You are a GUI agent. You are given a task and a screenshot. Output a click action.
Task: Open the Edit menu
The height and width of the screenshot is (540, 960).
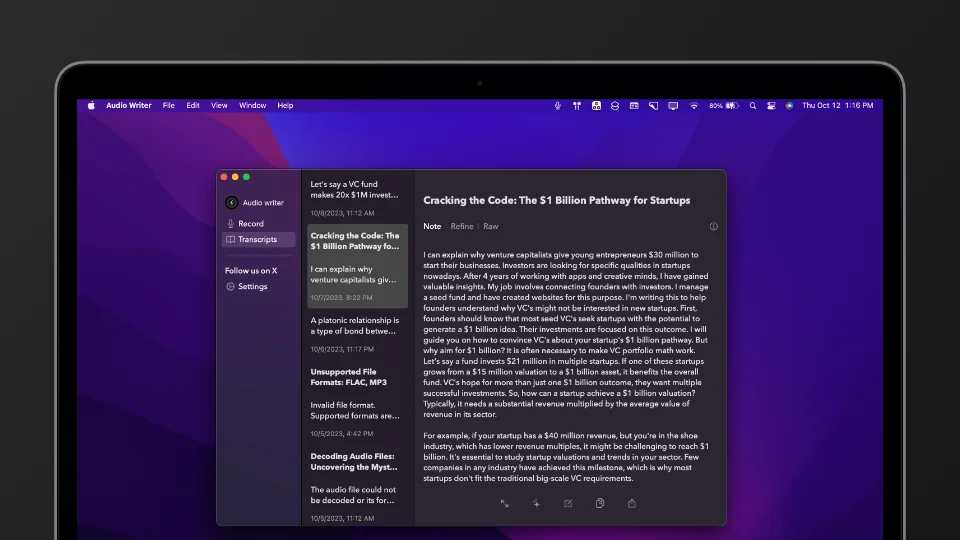click(193, 105)
